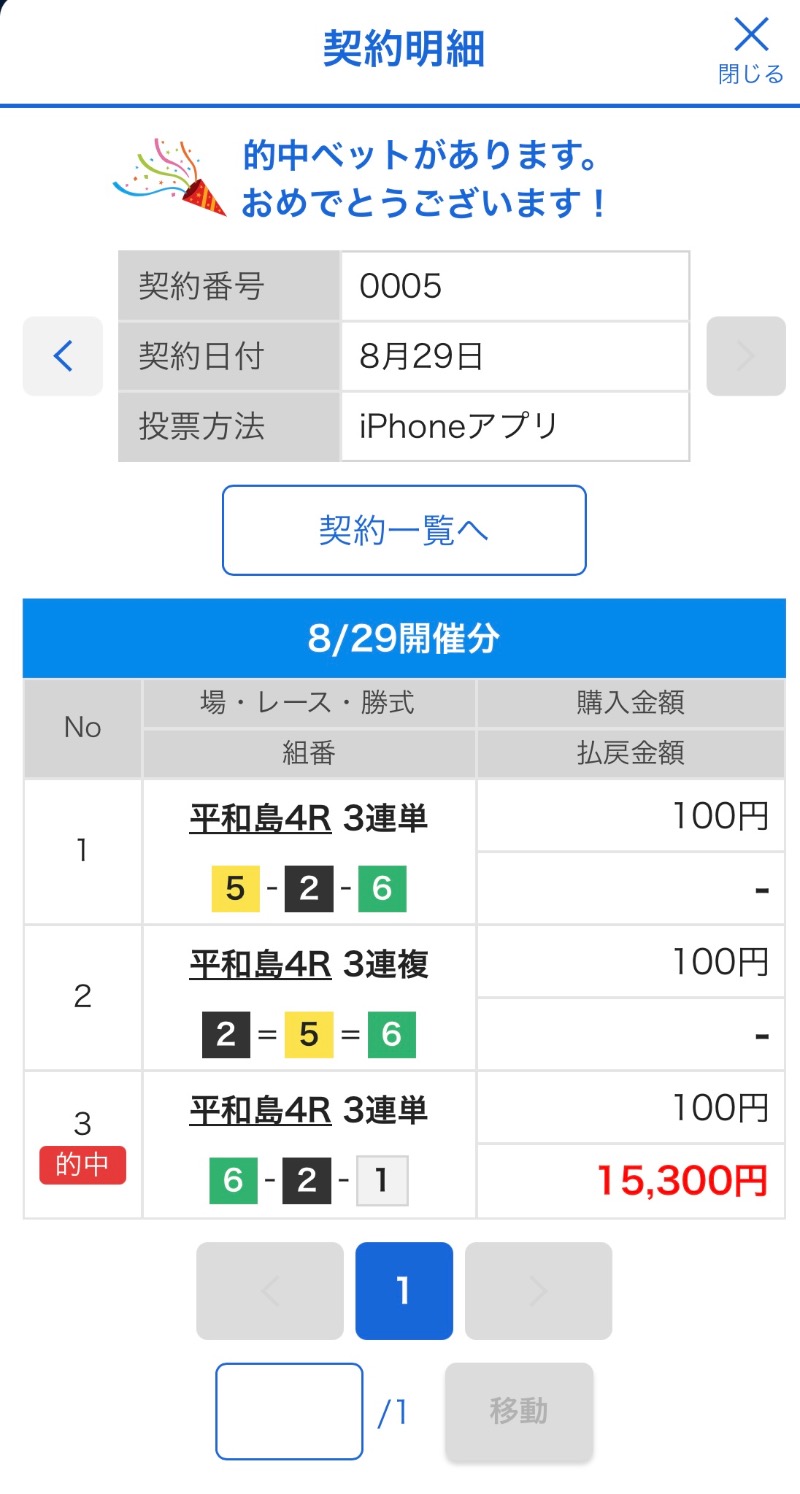
Task: Click yellow boat number 5 in row 1
Action: click(236, 889)
